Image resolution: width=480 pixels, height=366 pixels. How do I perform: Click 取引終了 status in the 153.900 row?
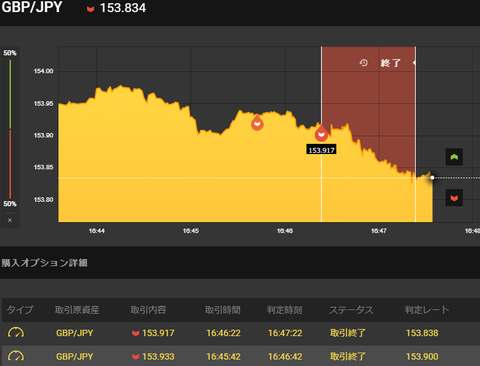click(x=348, y=357)
